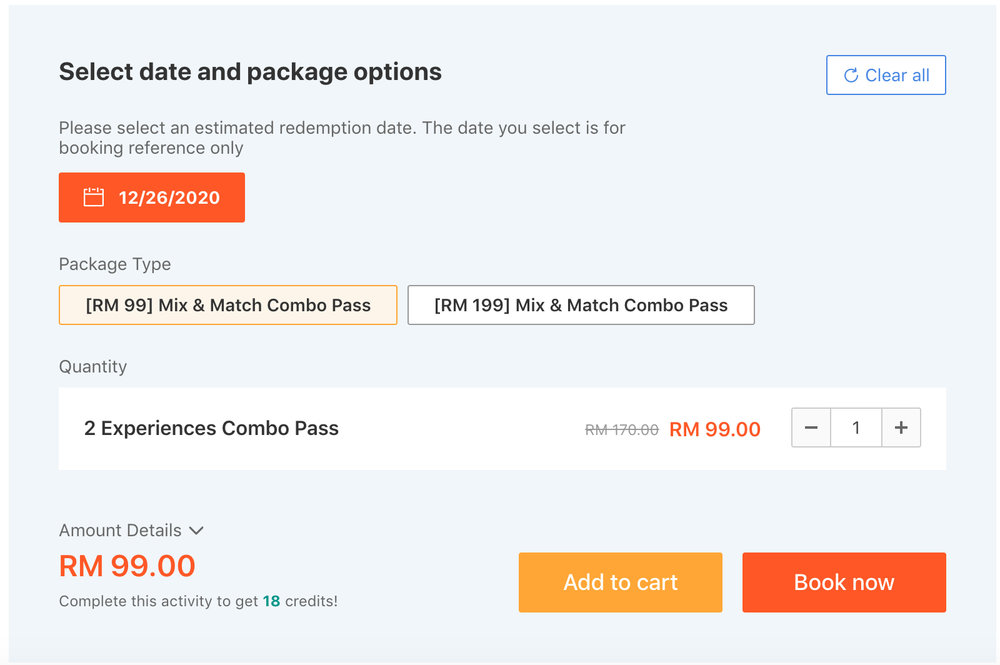
Task: Click the crossed-out RM 170.00 price
Action: pyautogui.click(x=621, y=430)
